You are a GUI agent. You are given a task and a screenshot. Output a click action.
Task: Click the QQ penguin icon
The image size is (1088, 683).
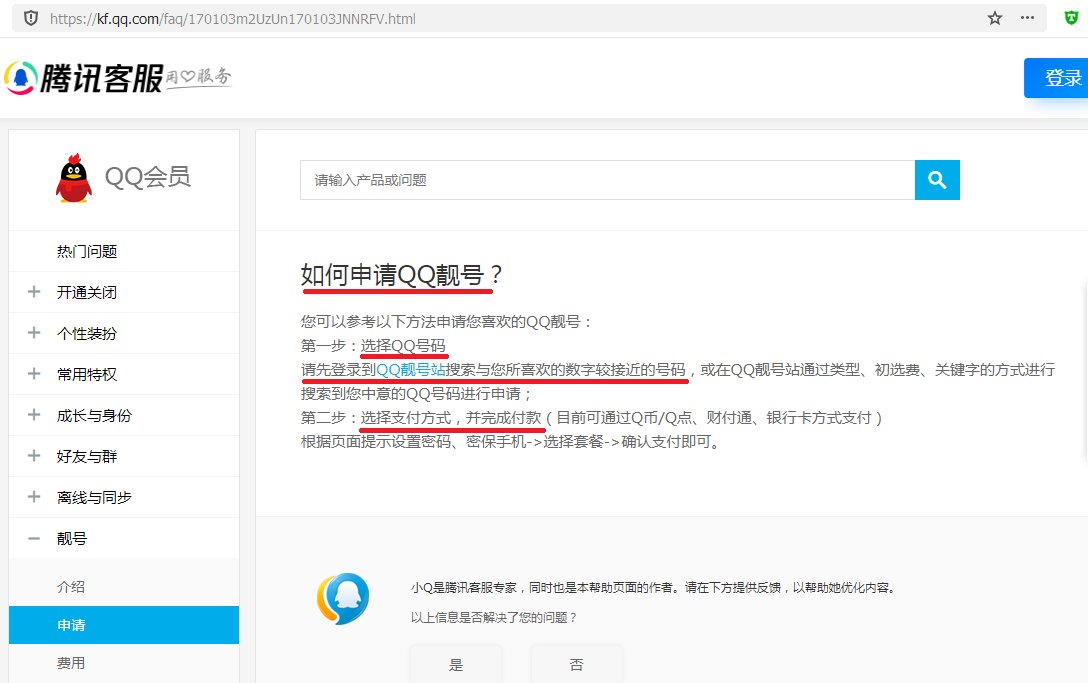point(74,178)
